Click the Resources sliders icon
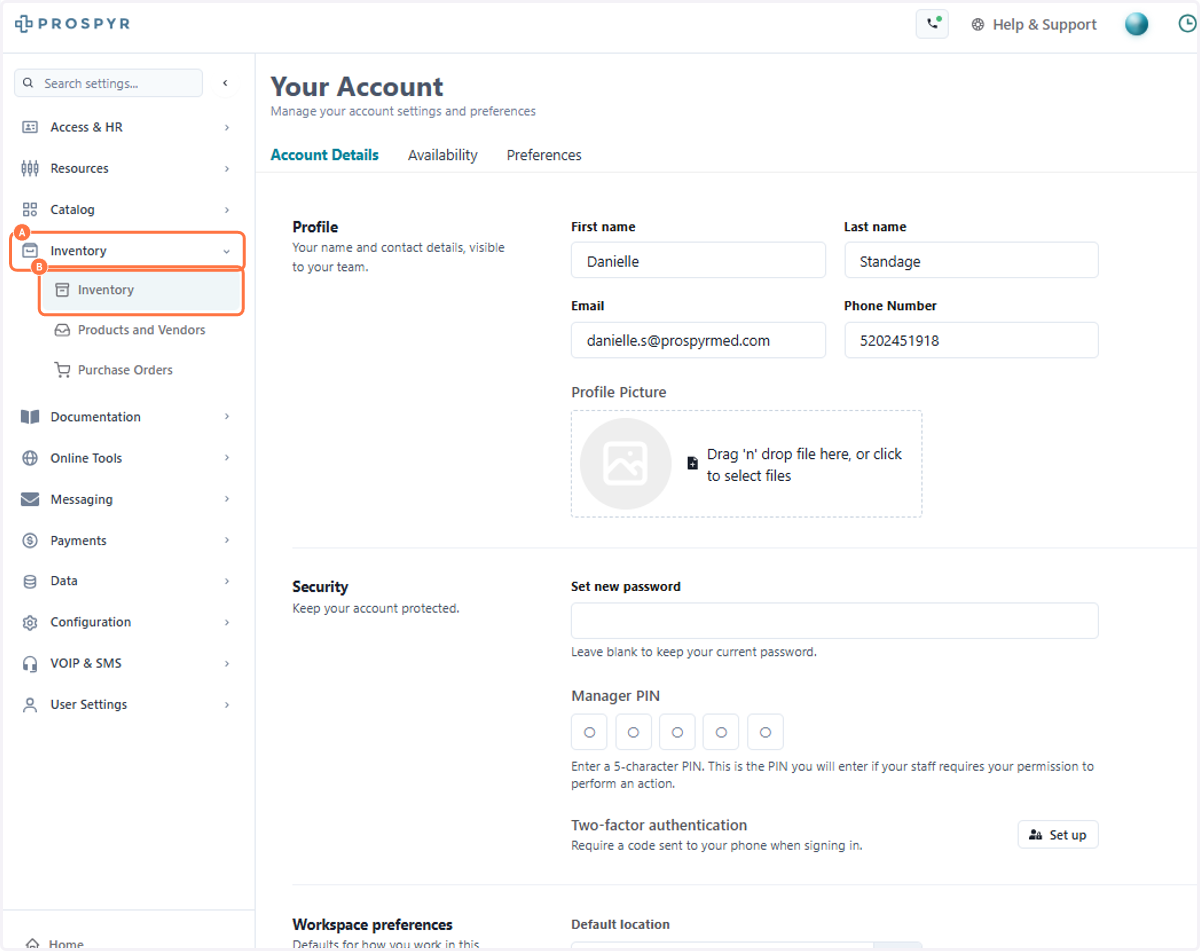Viewport: 1200px width, 951px height. 30,168
